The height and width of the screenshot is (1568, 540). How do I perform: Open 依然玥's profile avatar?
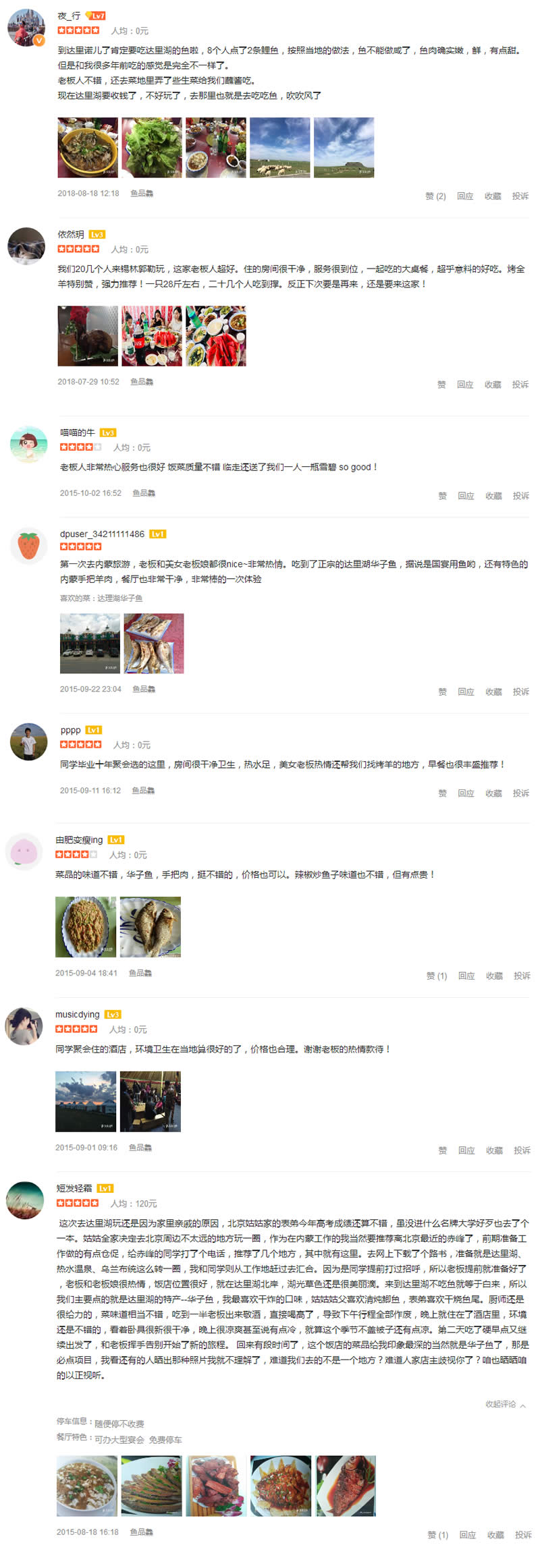[x=26, y=246]
